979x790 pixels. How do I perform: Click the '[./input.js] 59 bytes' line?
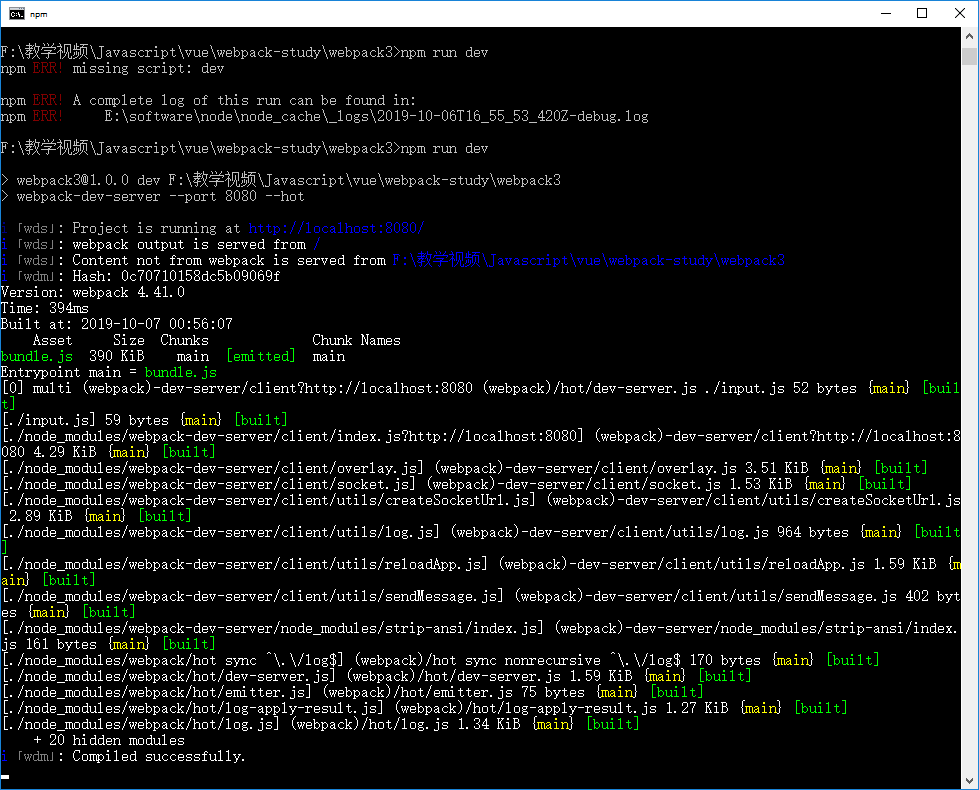(145, 420)
